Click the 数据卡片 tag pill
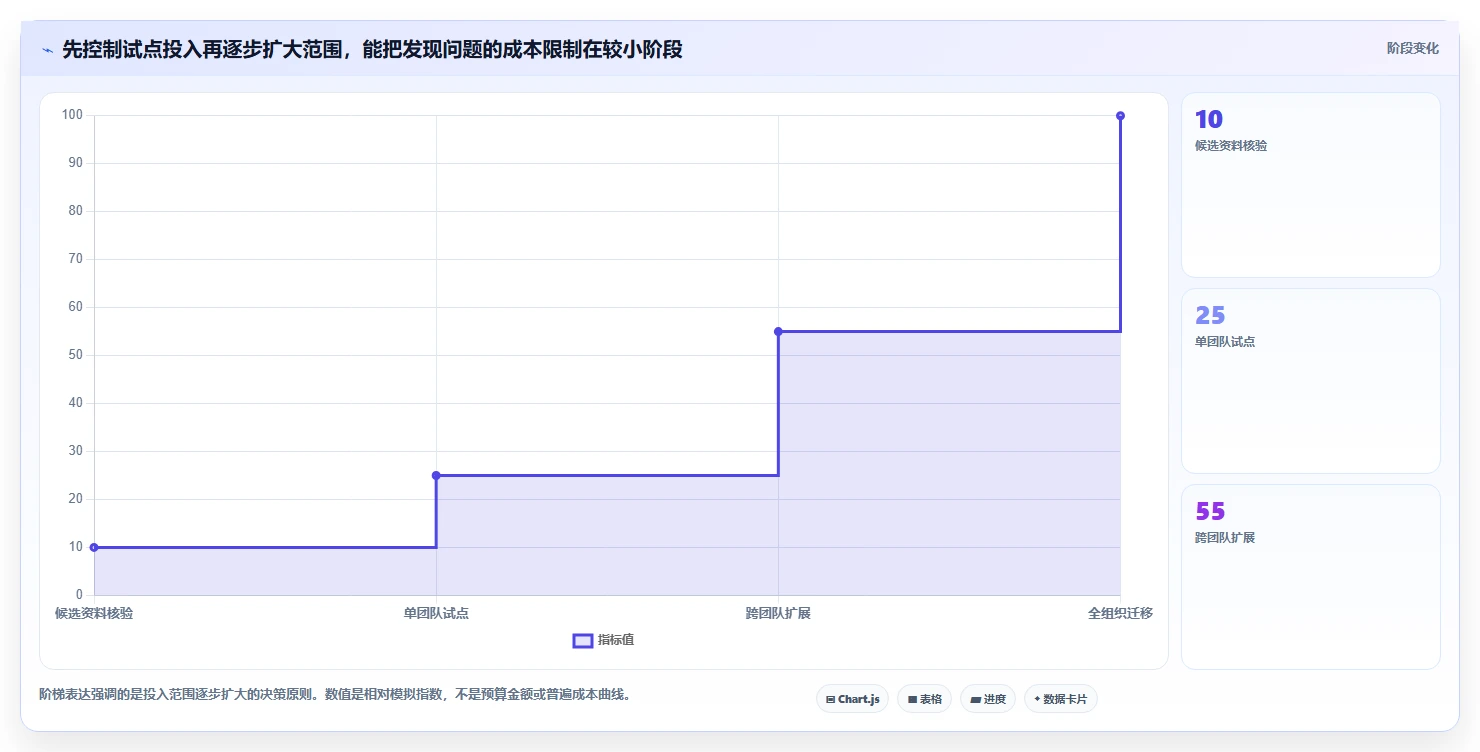The image size is (1480, 752). [1061, 699]
